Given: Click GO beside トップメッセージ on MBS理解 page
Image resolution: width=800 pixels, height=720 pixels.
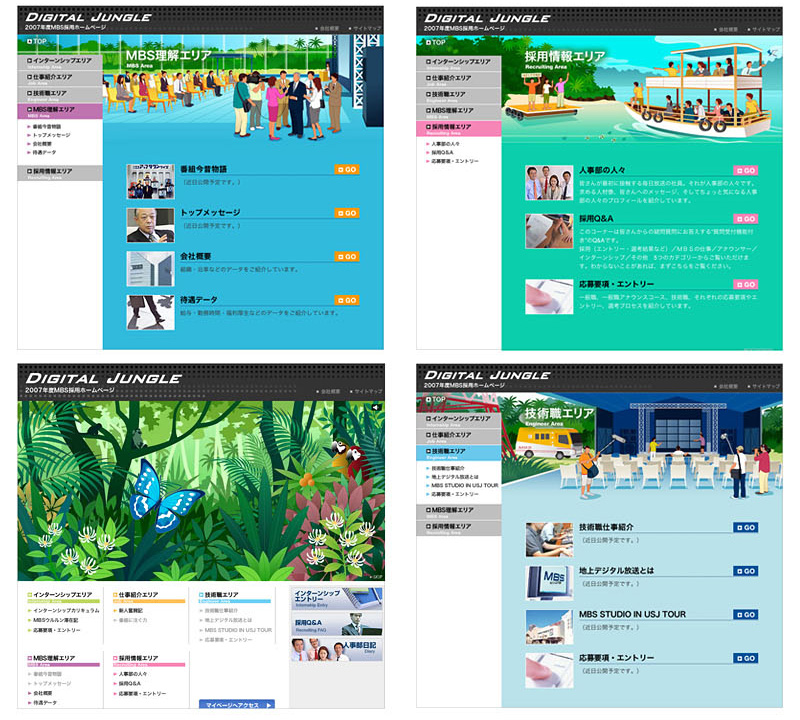Looking at the screenshot, I should pos(347,213).
